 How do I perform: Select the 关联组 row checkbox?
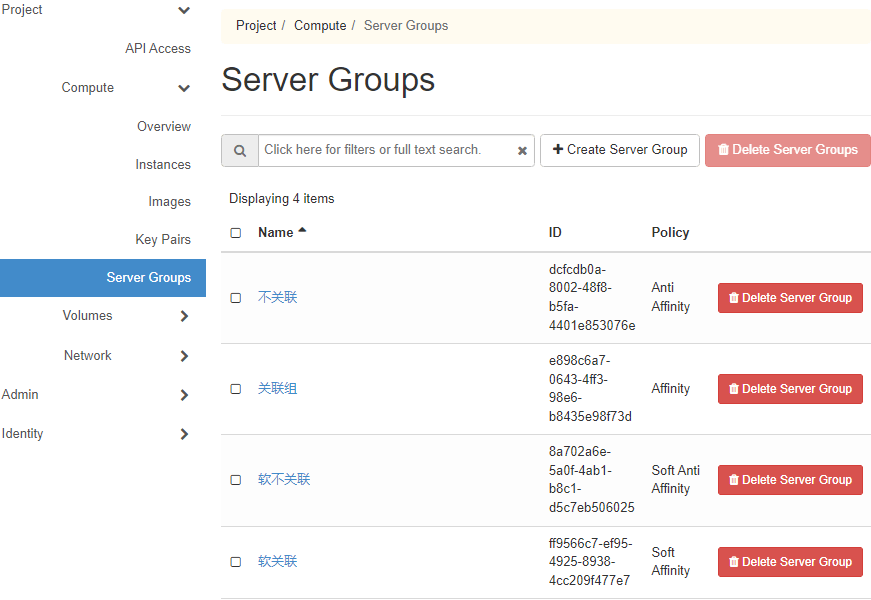tap(236, 389)
